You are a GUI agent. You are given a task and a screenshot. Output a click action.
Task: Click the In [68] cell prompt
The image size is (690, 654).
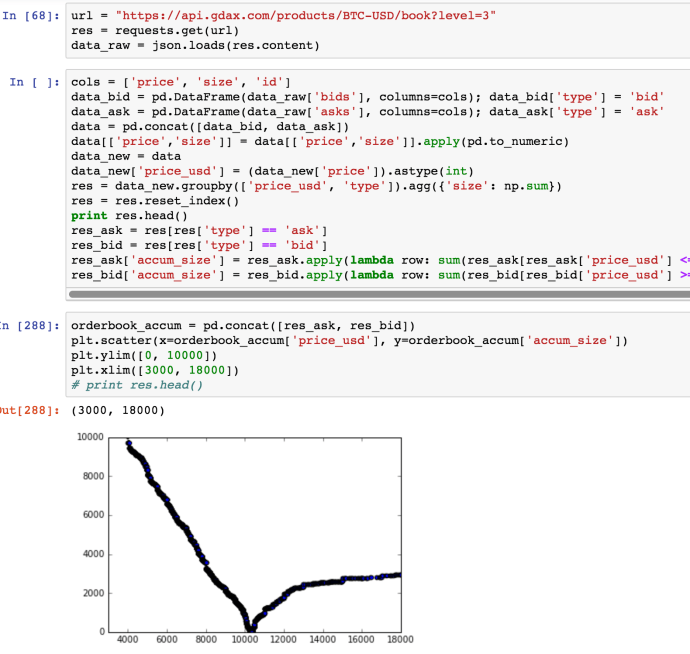coord(30,16)
